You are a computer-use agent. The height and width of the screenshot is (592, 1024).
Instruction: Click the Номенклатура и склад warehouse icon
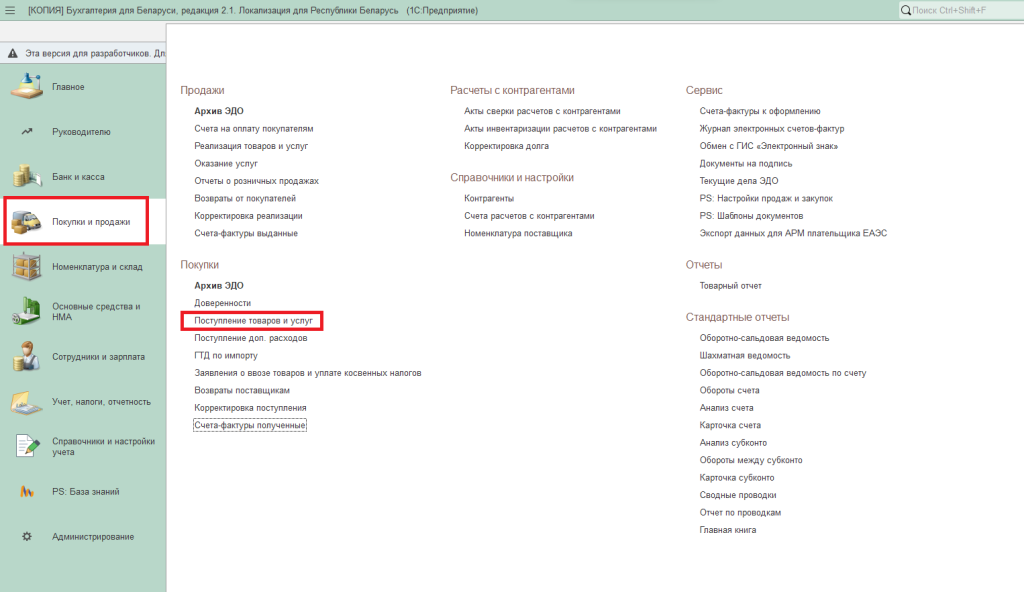point(27,267)
